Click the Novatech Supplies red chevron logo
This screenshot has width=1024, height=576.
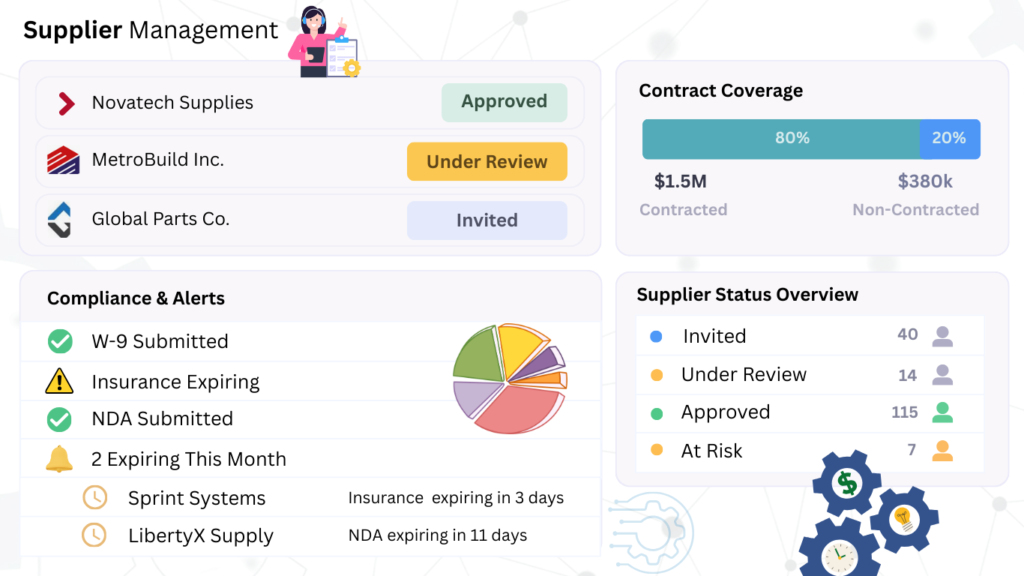coord(66,103)
